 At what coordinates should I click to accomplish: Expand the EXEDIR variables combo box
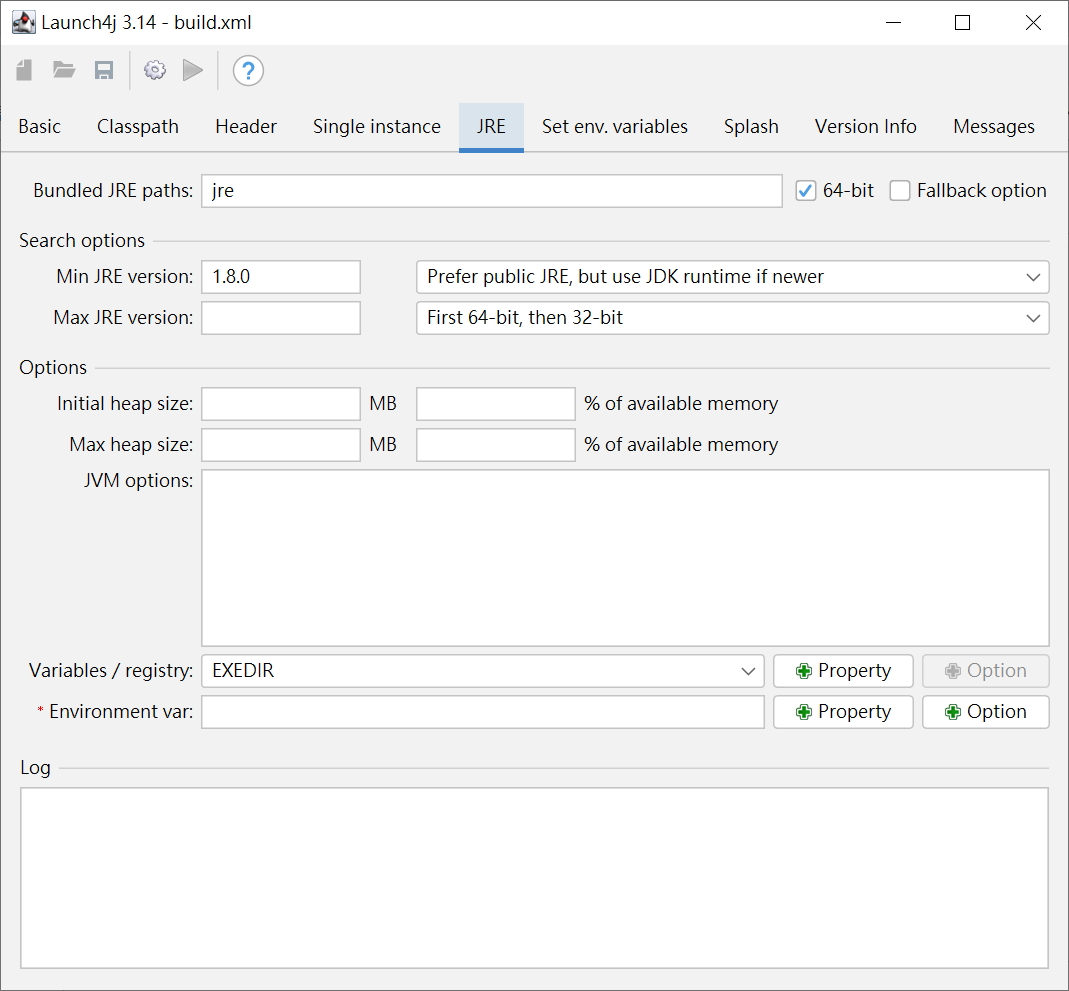483,671
